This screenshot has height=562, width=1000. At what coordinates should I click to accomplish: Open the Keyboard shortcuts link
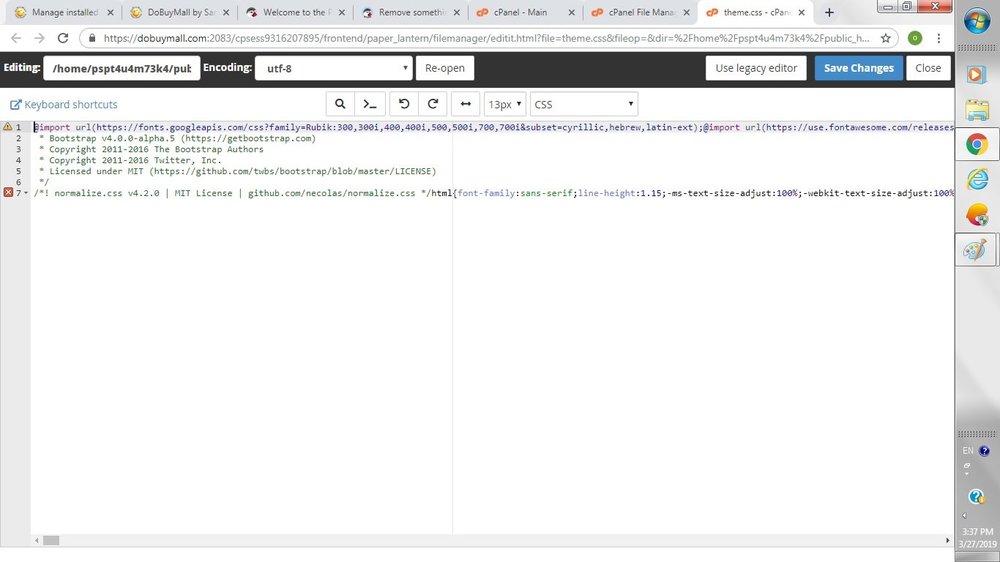pyautogui.click(x=64, y=105)
